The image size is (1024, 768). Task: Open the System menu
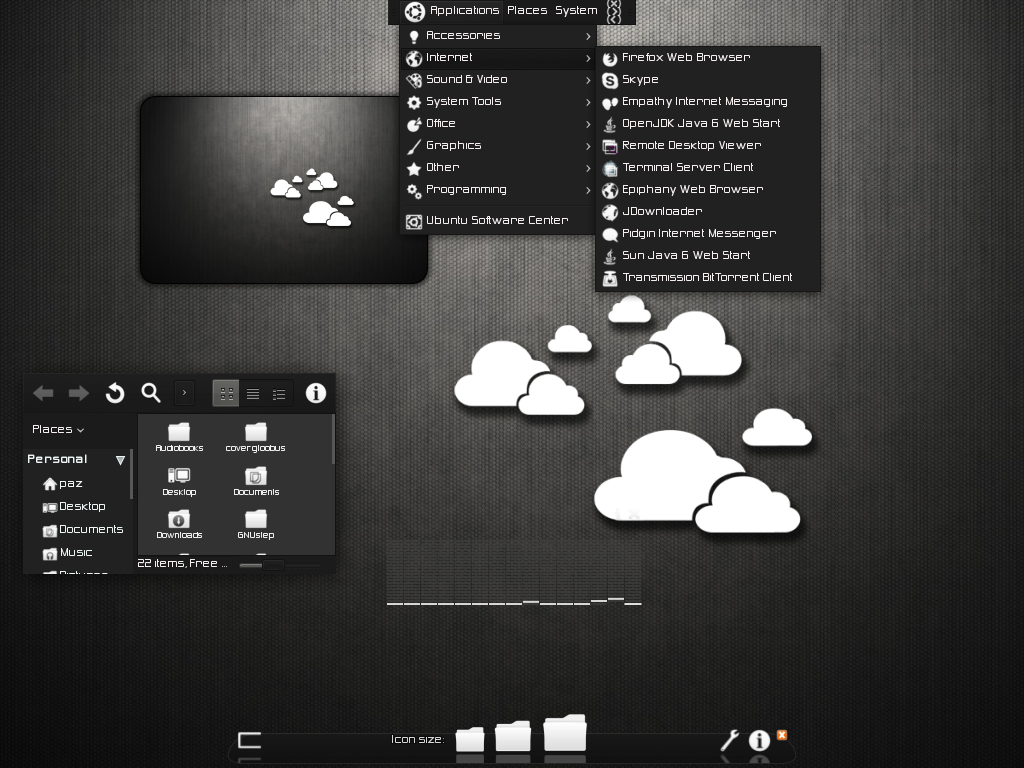(x=576, y=10)
